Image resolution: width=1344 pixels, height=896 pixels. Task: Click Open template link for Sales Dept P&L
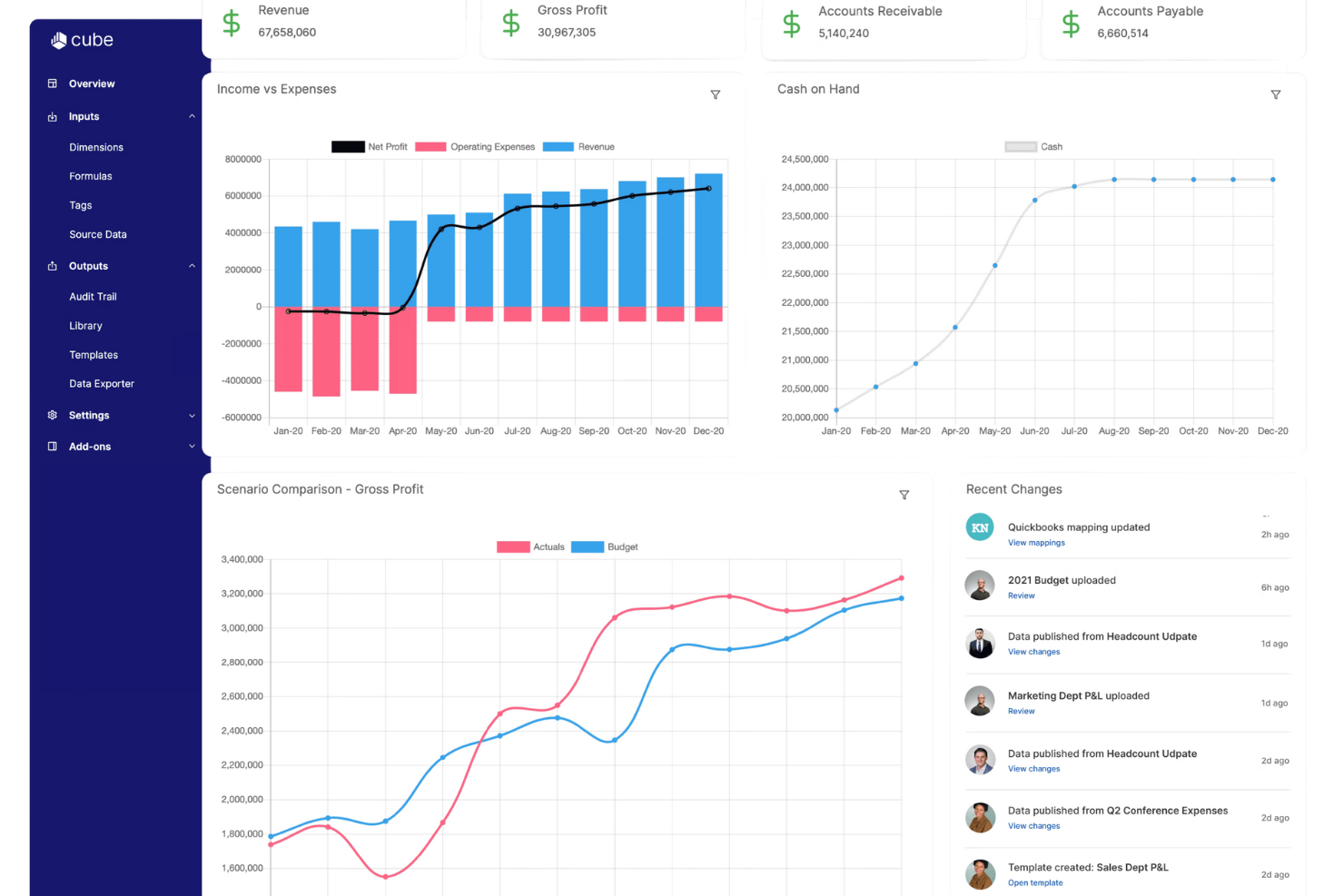pos(1035,882)
